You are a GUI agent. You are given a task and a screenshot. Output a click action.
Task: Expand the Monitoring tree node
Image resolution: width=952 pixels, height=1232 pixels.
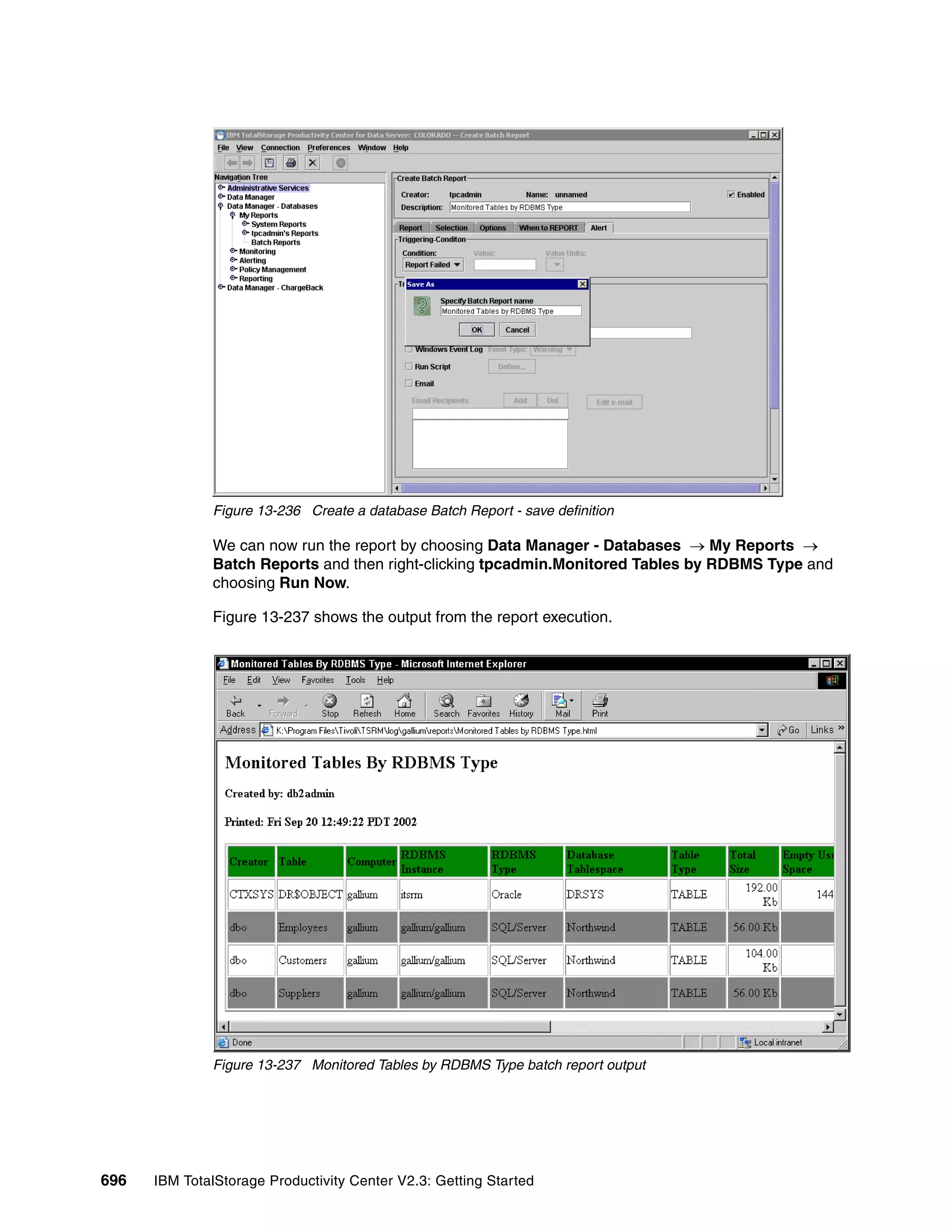click(x=233, y=251)
